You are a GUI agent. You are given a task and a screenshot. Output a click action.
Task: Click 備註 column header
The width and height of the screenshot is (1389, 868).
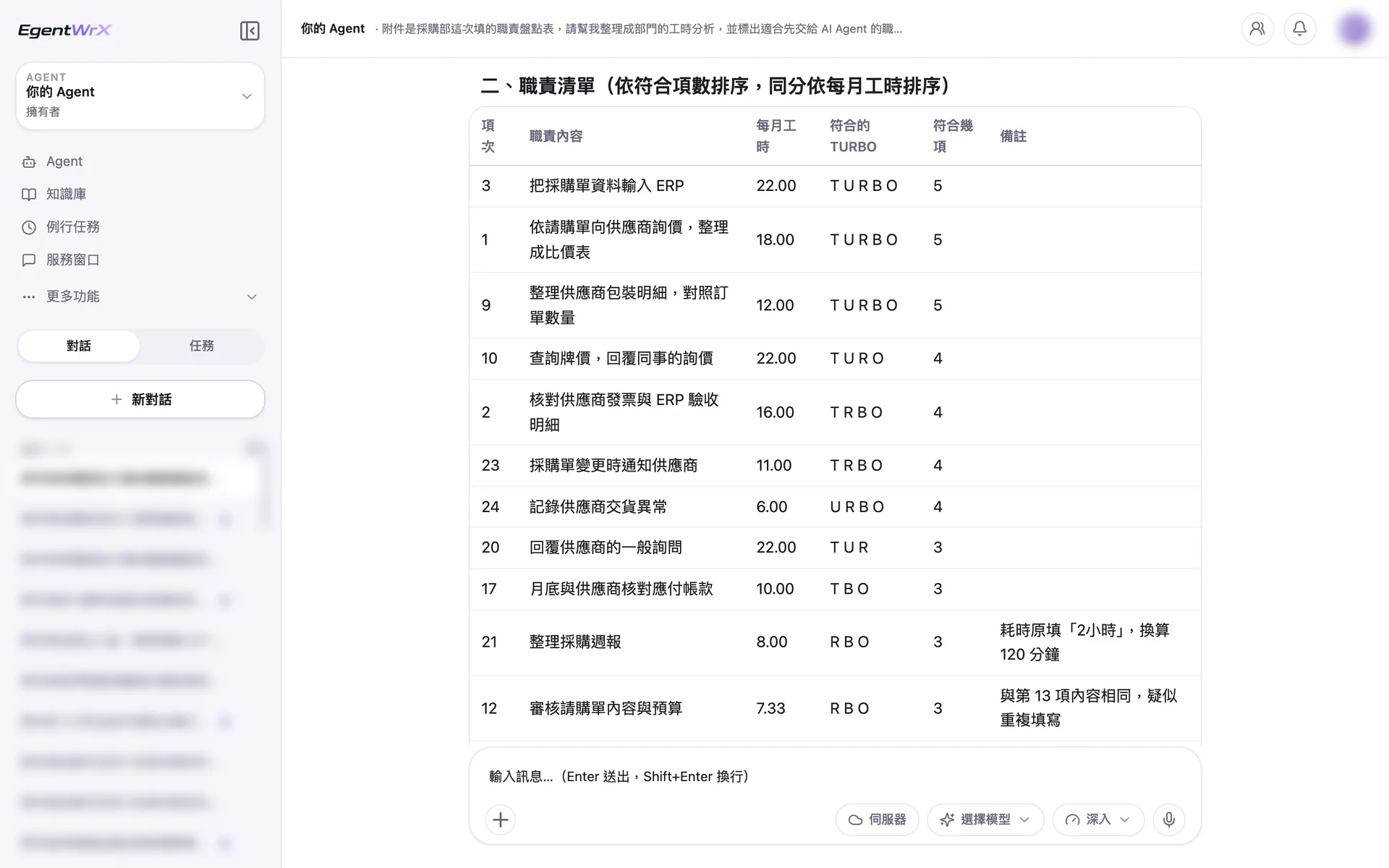pos(1013,136)
